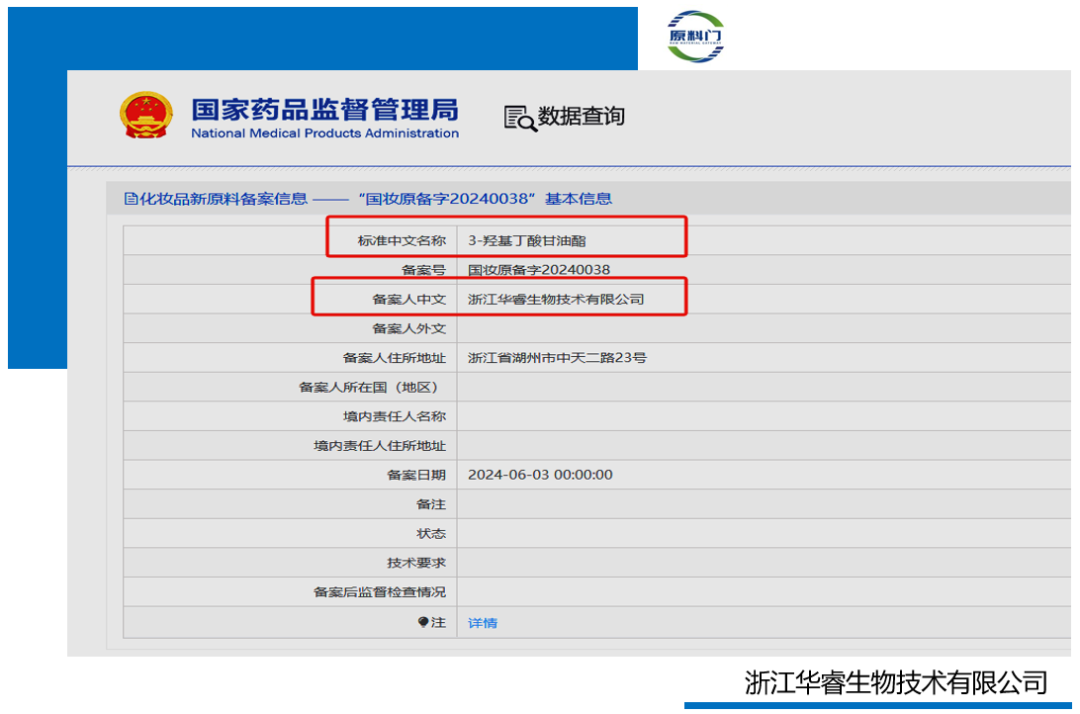
Task: Click the 备案号 row label
Action: point(424,270)
